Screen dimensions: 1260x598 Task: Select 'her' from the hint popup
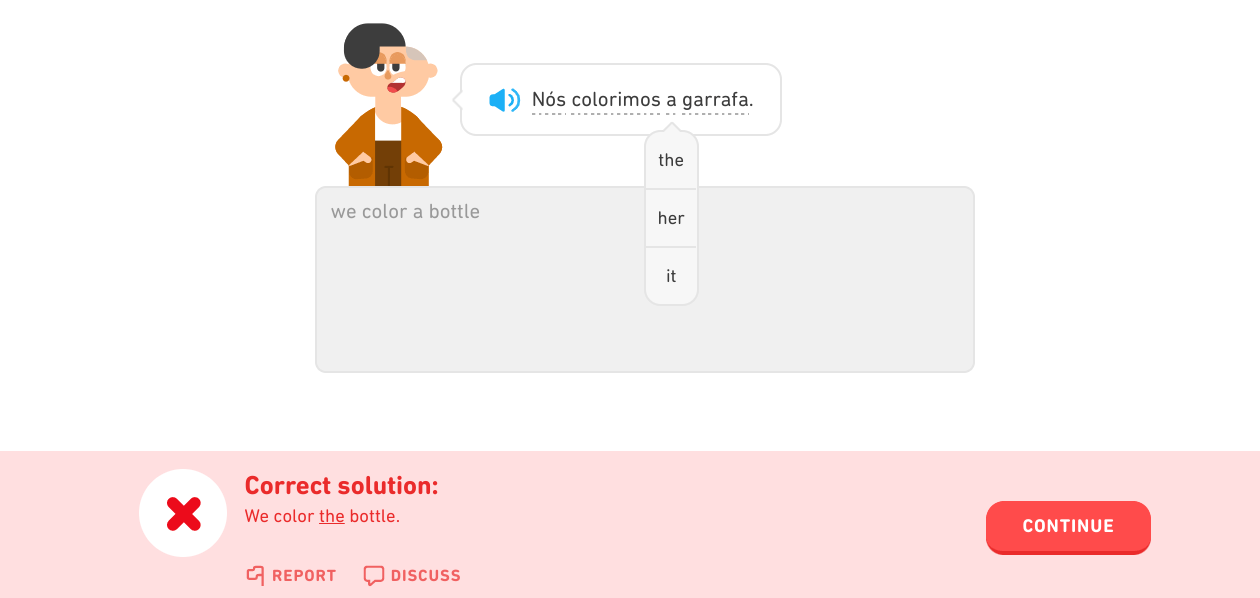[670, 218]
